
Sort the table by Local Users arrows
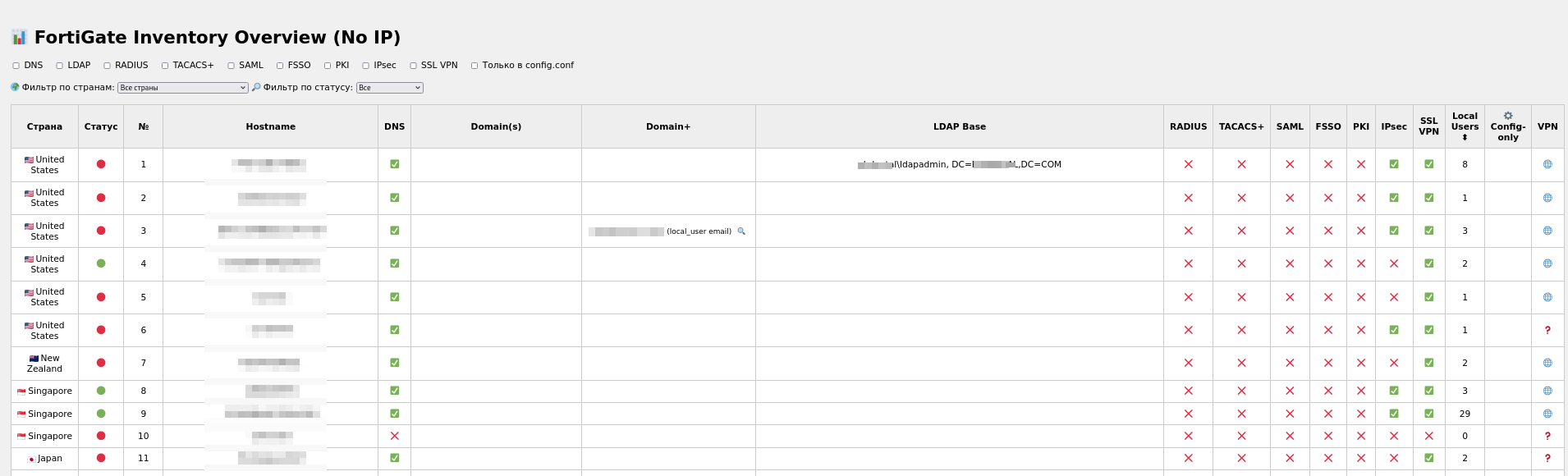pos(1465,138)
